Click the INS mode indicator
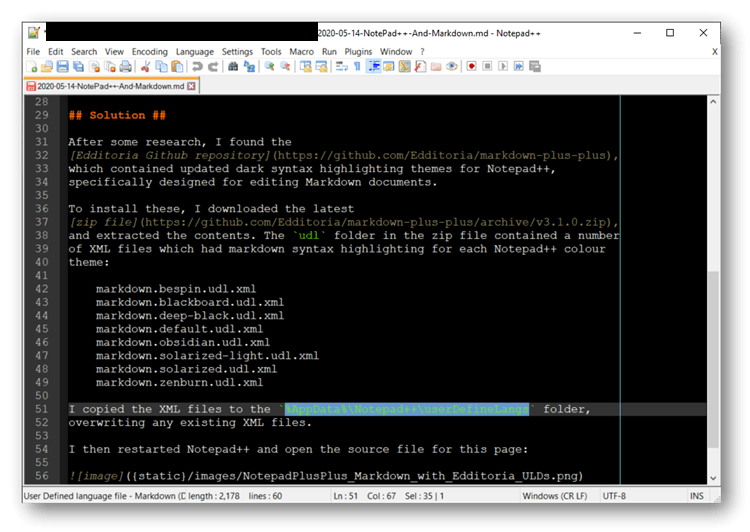The image size is (750, 532). pos(696,496)
